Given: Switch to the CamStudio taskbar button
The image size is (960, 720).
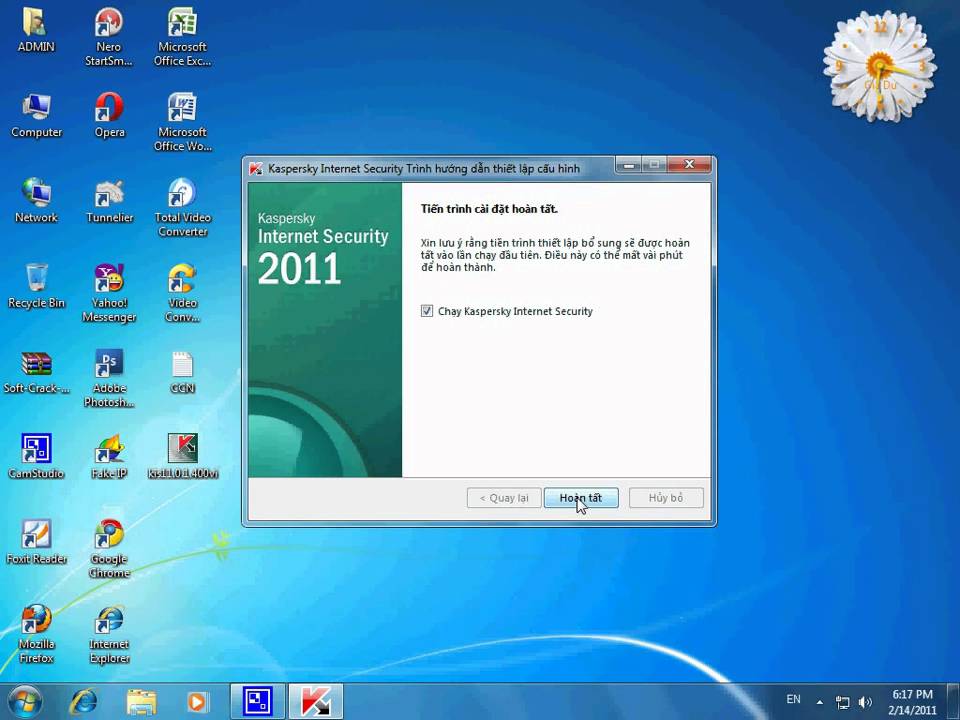Looking at the screenshot, I should coord(257,702).
